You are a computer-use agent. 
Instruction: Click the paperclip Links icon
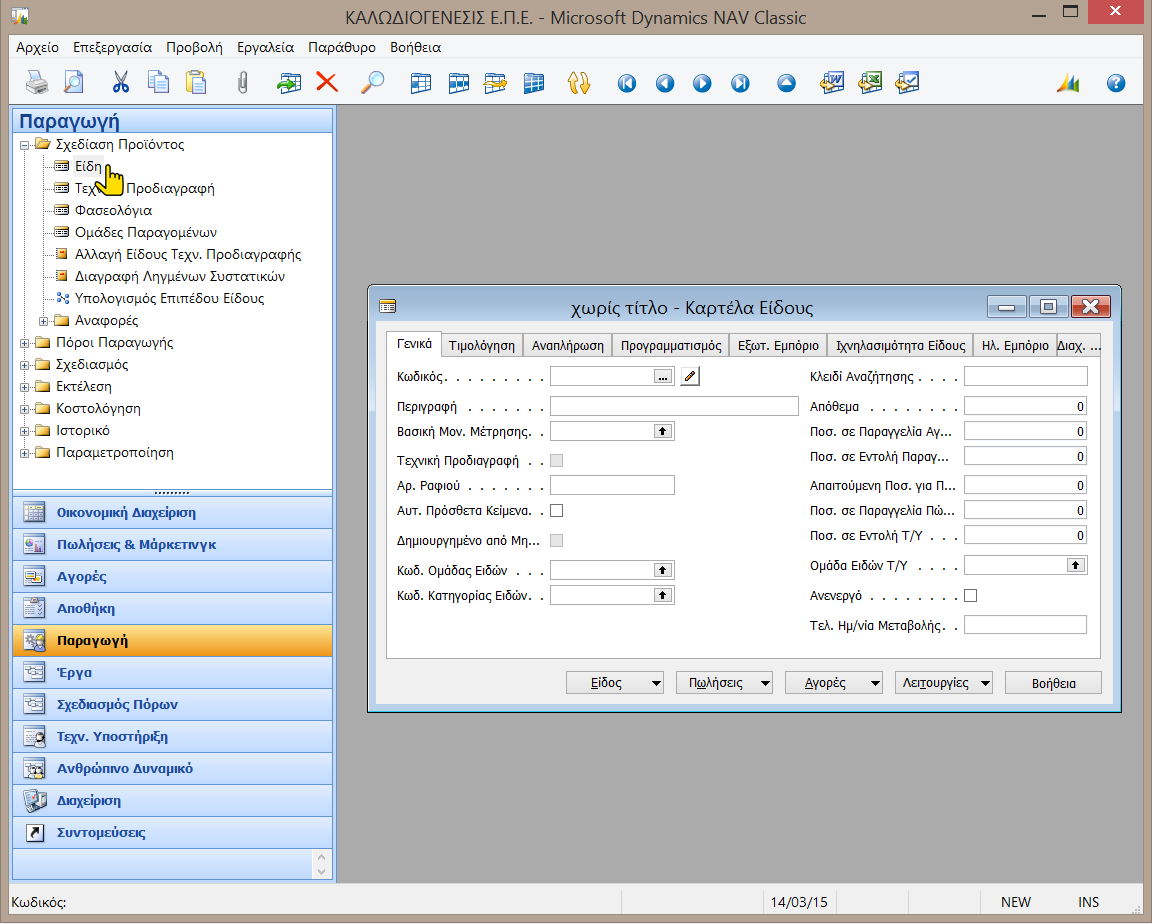point(242,82)
